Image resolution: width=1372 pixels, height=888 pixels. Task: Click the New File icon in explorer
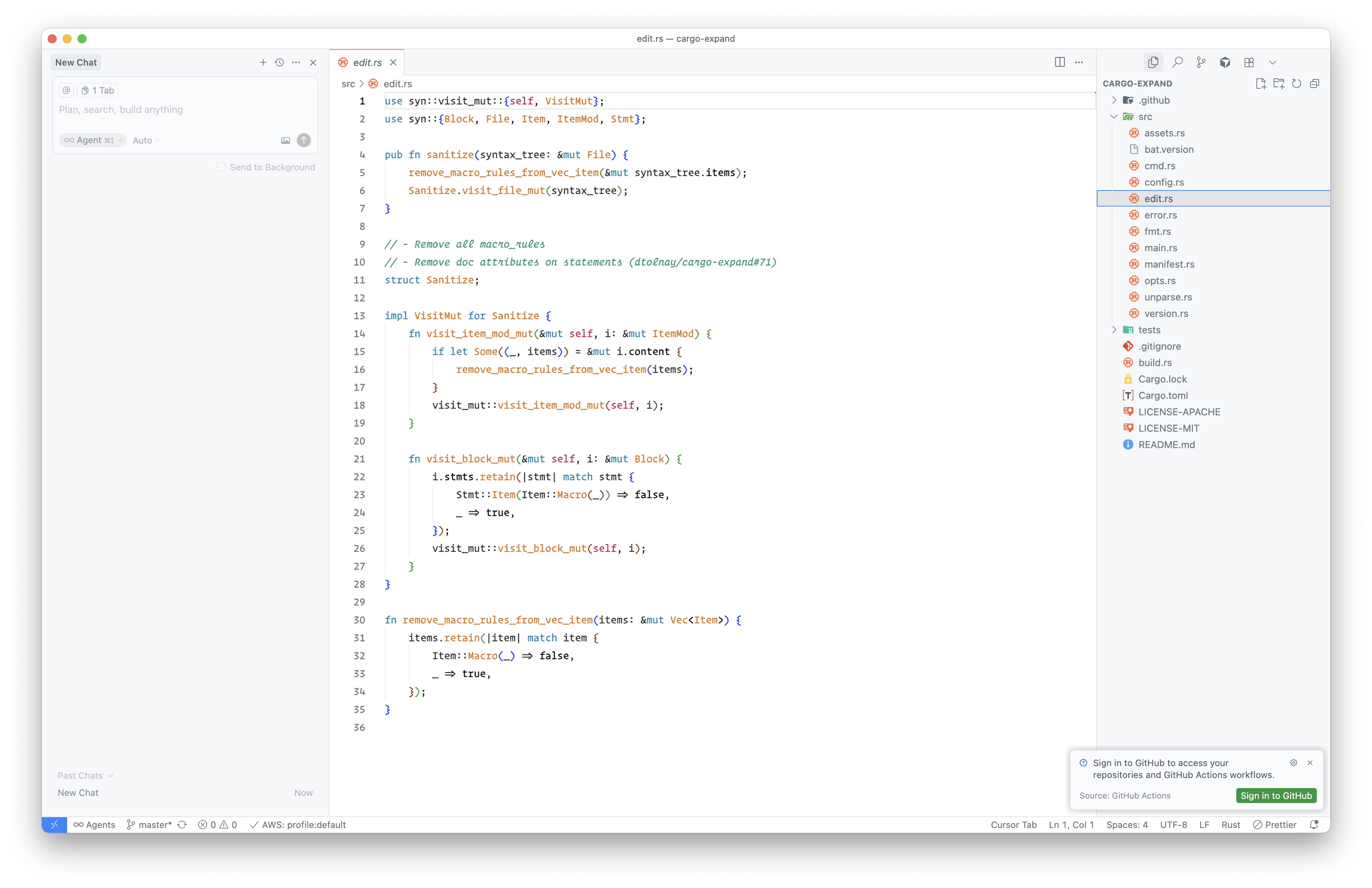pyautogui.click(x=1260, y=84)
